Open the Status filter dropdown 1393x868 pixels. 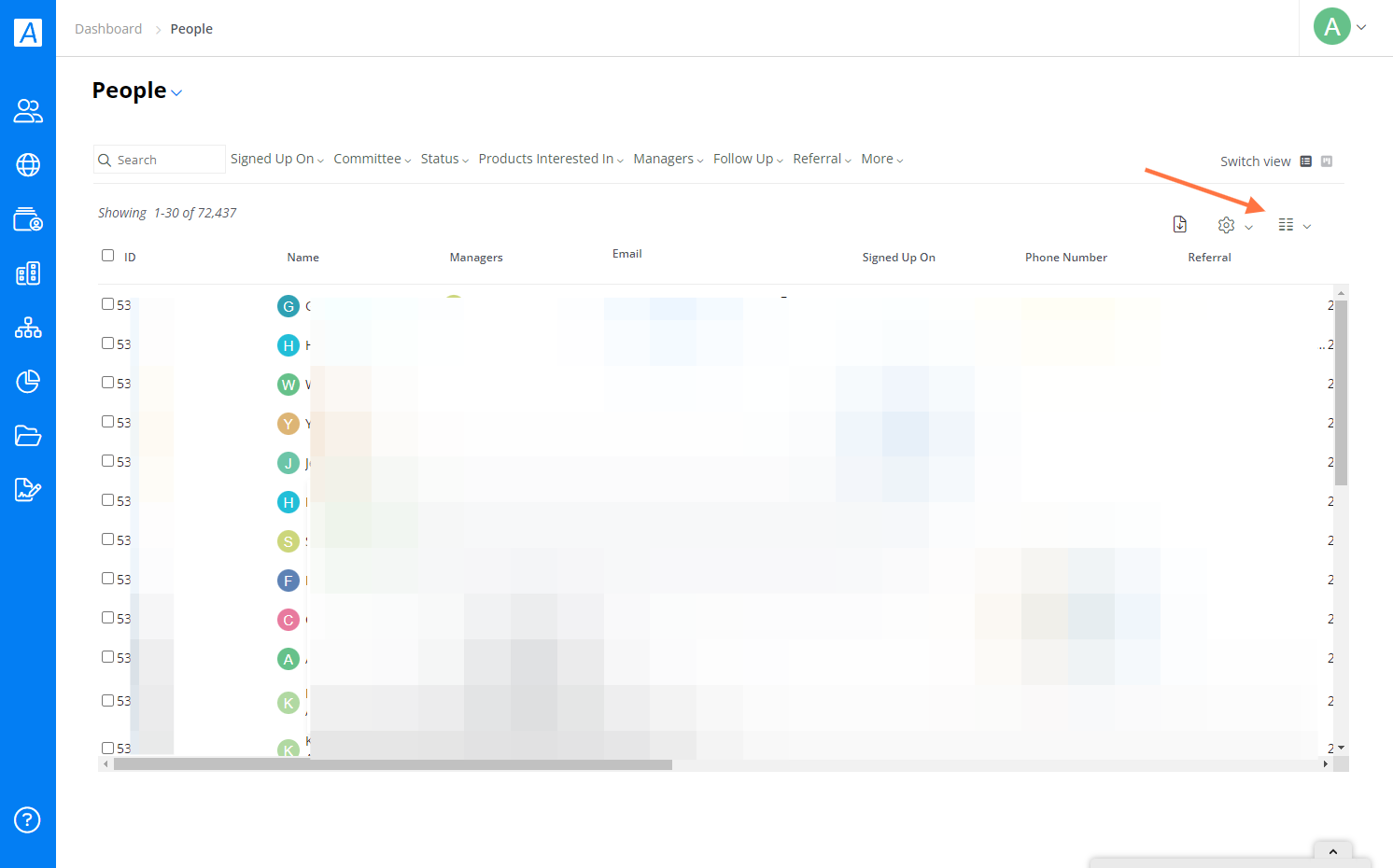click(444, 160)
